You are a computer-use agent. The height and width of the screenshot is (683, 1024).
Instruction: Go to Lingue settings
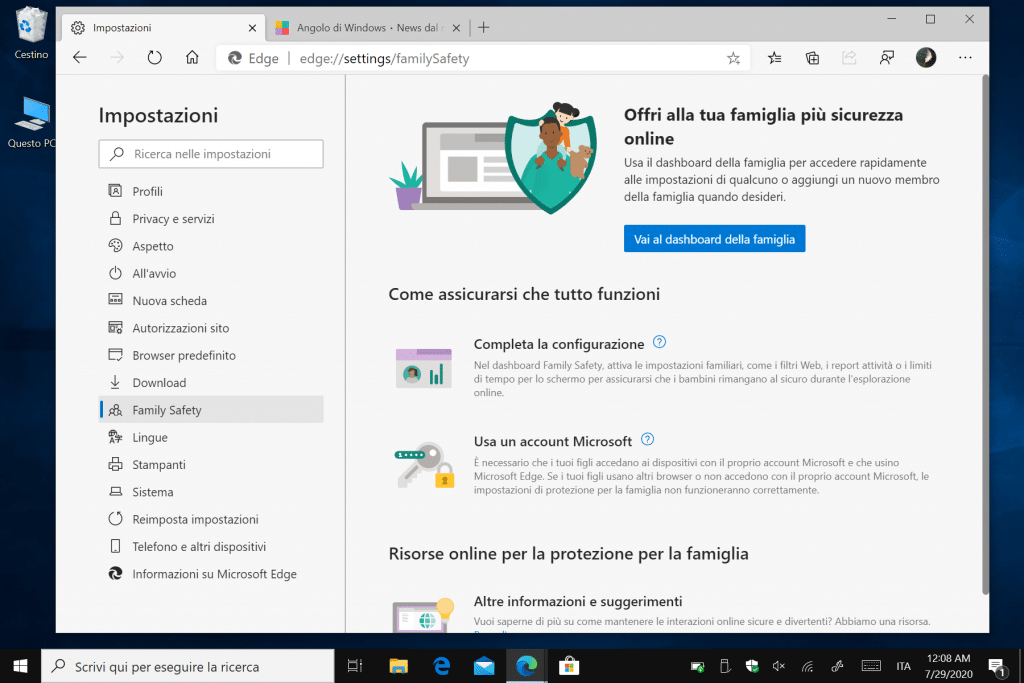pyautogui.click(x=150, y=437)
